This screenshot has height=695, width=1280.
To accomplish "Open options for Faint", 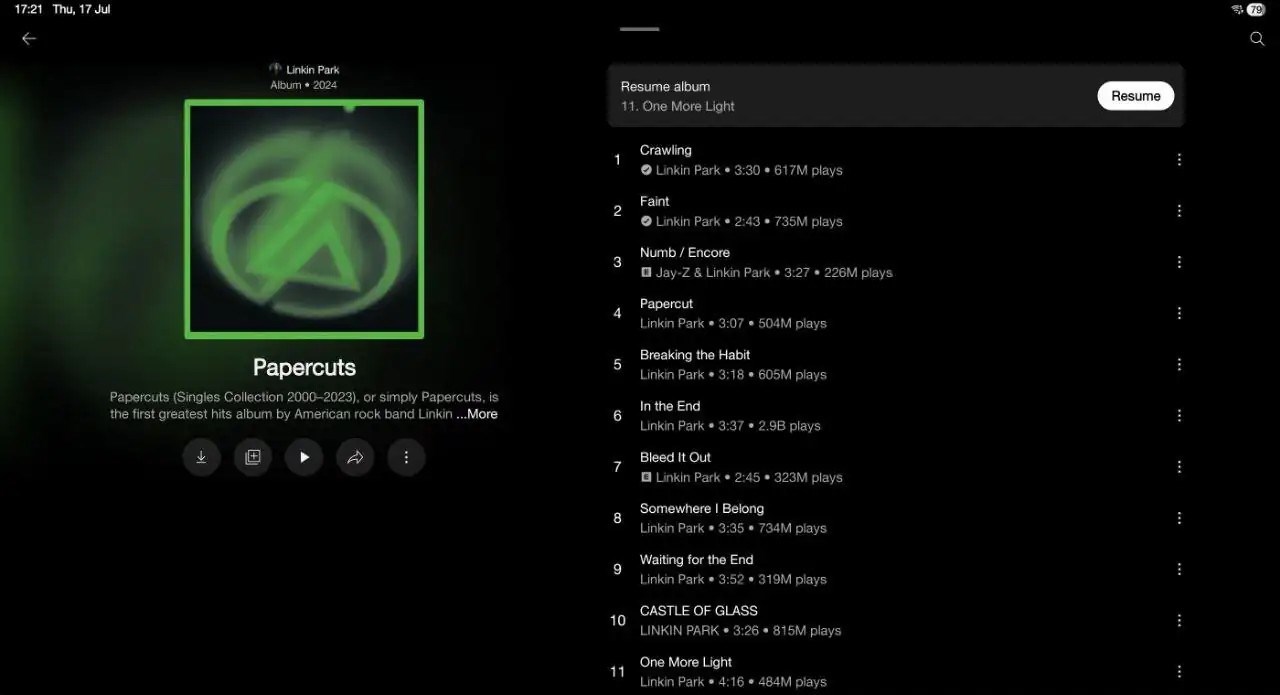I will point(1179,211).
